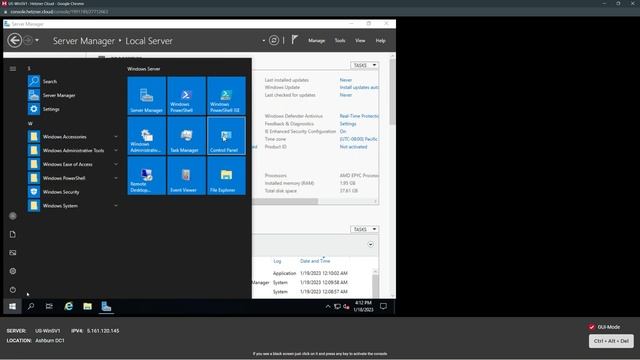
Task: Open the View menu
Action: 360,40
